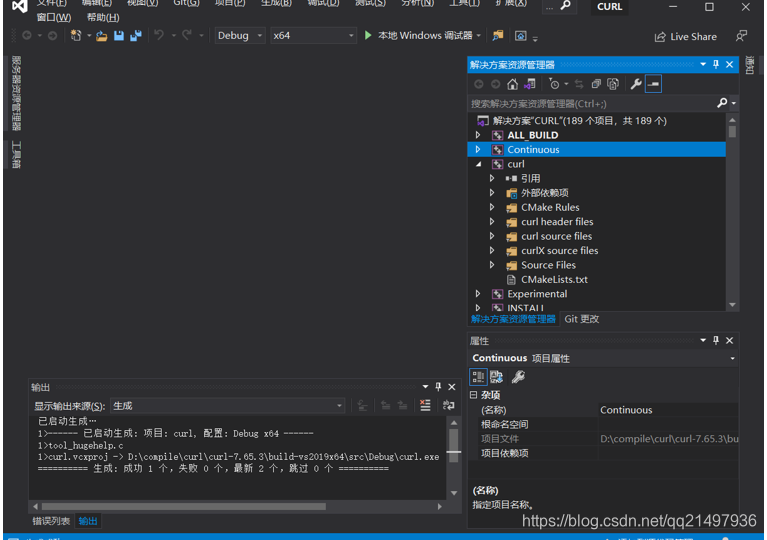Close the 输出 output panel
Image resolution: width=767 pixels, height=540 pixels.
point(452,387)
